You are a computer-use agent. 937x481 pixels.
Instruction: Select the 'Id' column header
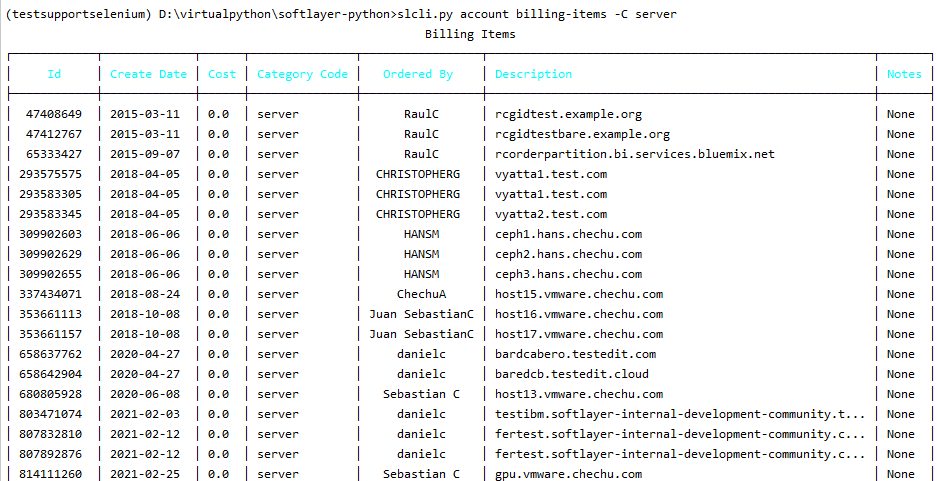click(x=54, y=74)
